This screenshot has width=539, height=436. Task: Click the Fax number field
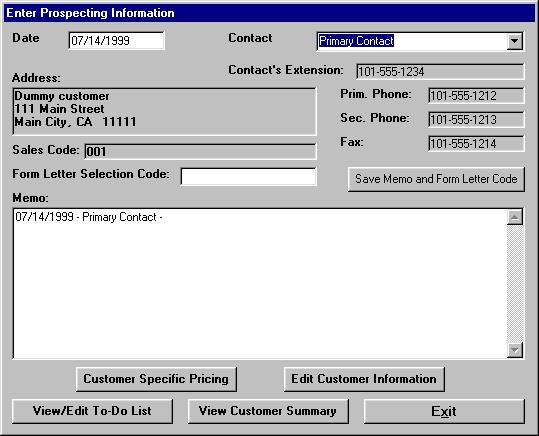(x=476, y=143)
